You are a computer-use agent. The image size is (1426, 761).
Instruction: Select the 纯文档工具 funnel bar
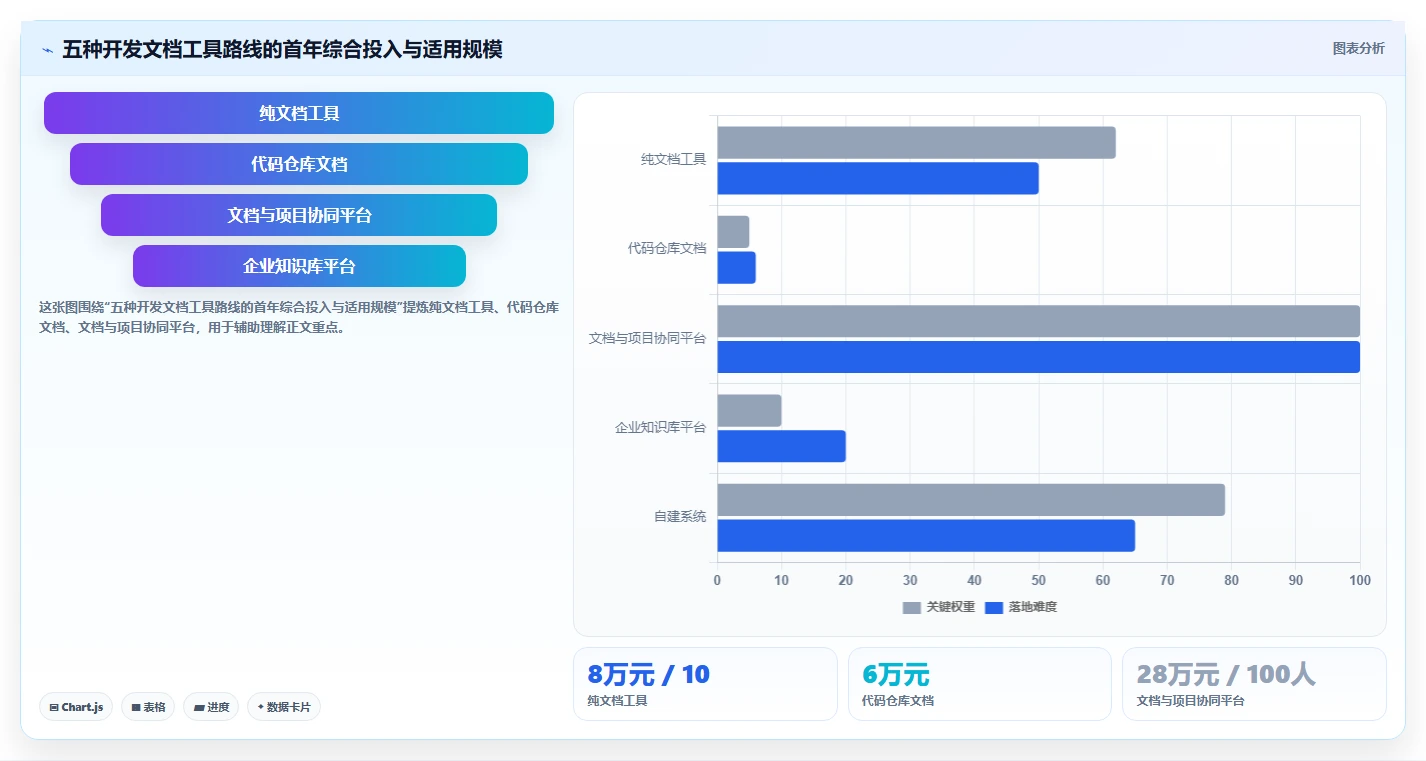[x=299, y=113]
